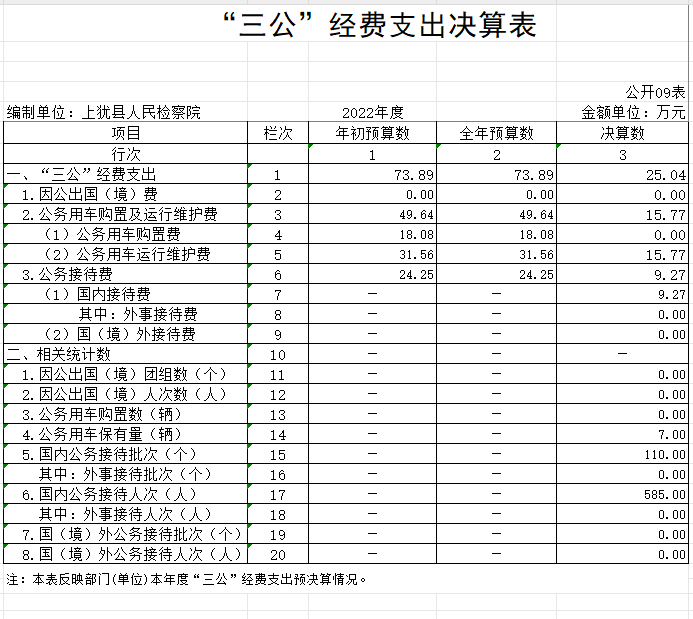The height and width of the screenshot is (619, 693).
Task: Click 15.77 in the 公务用车运行维护费 row
Action: pos(666,255)
